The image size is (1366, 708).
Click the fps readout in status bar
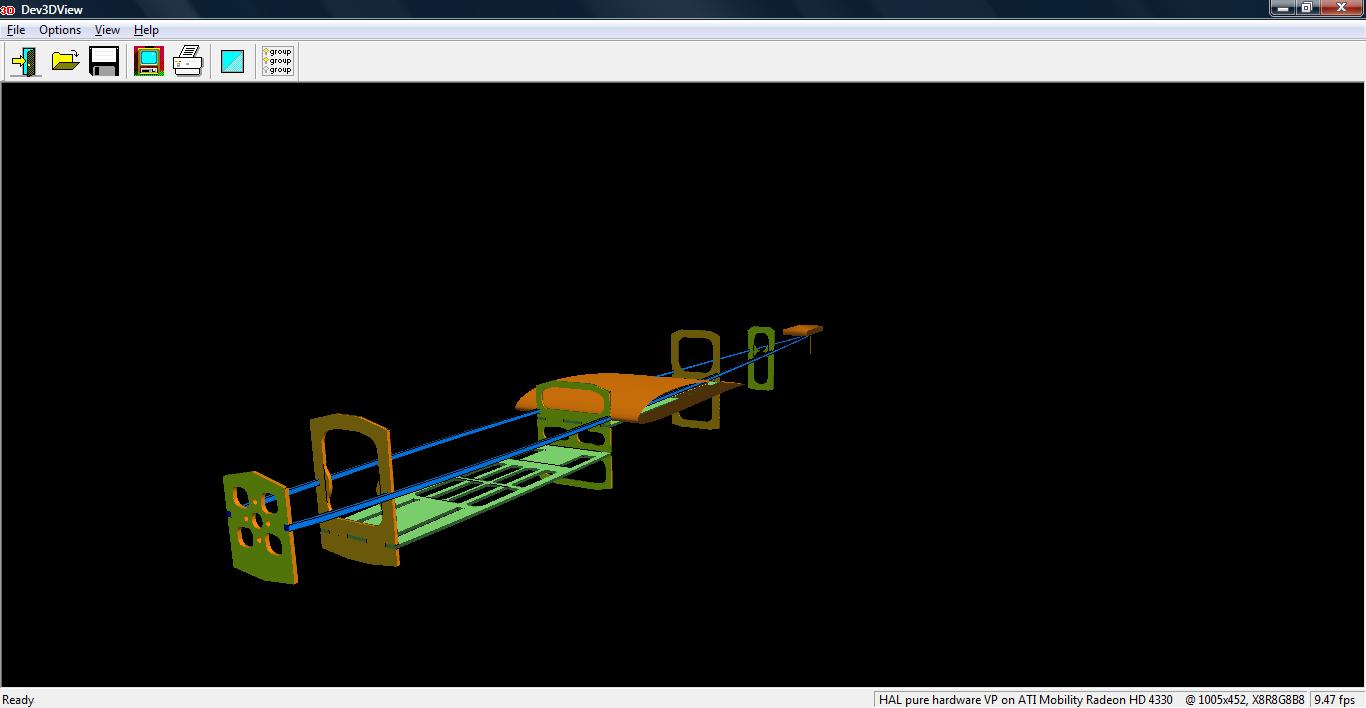click(1337, 699)
